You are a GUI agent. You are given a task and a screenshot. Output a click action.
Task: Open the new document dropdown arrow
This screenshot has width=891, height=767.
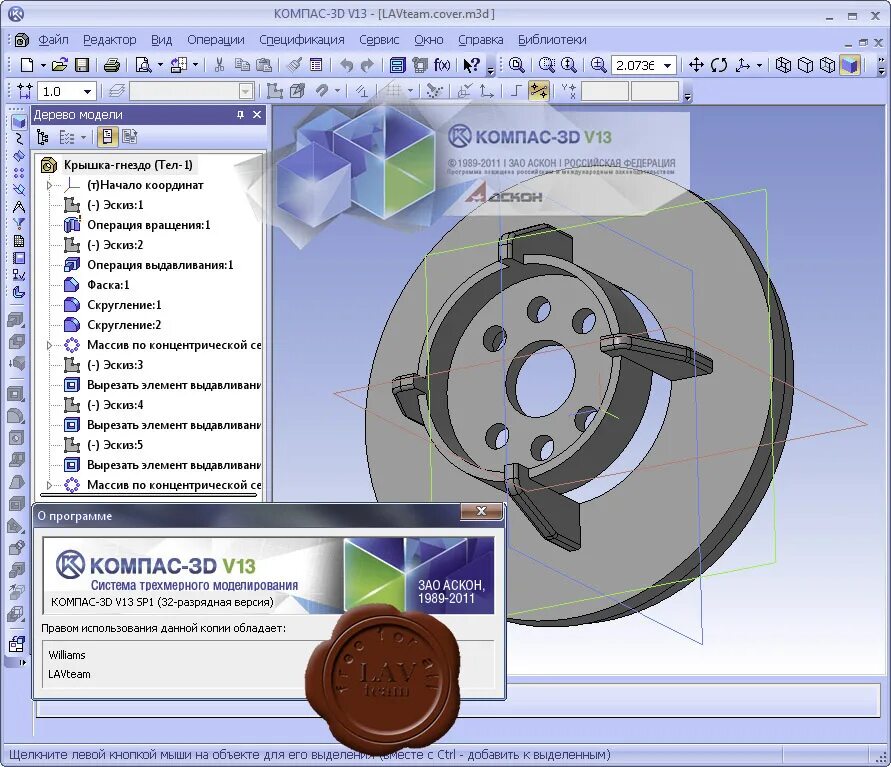pos(43,65)
